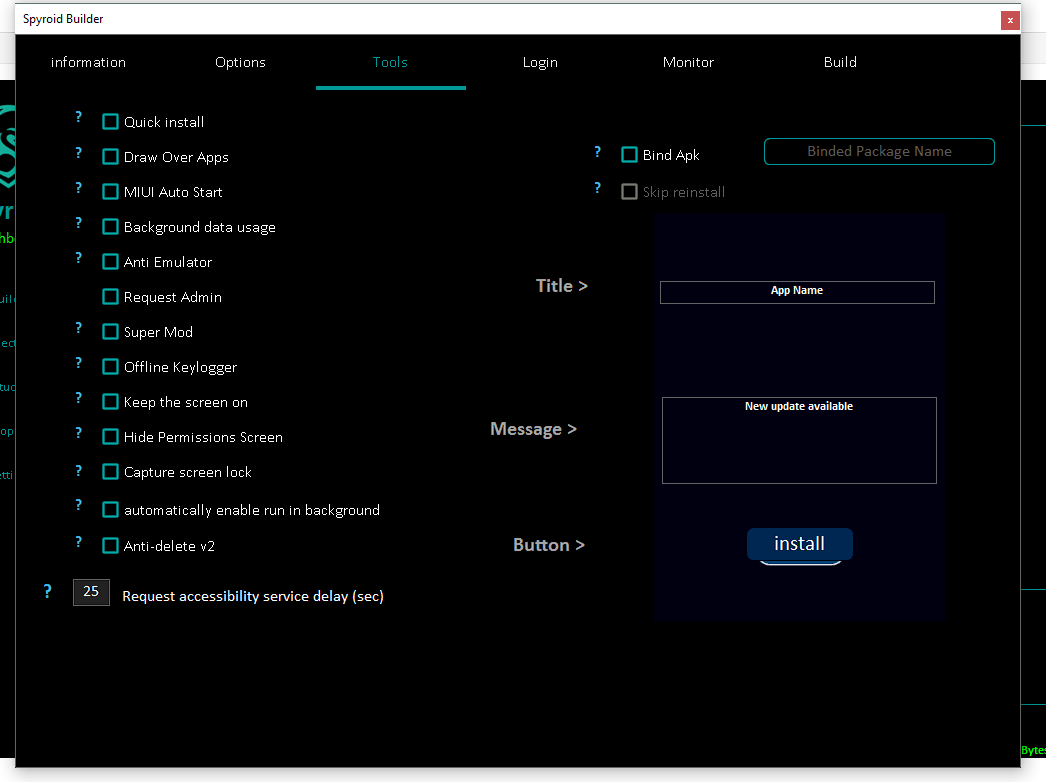Show help for Super Mod option
Image resolution: width=1046 pixels, height=782 pixels.
[78, 328]
